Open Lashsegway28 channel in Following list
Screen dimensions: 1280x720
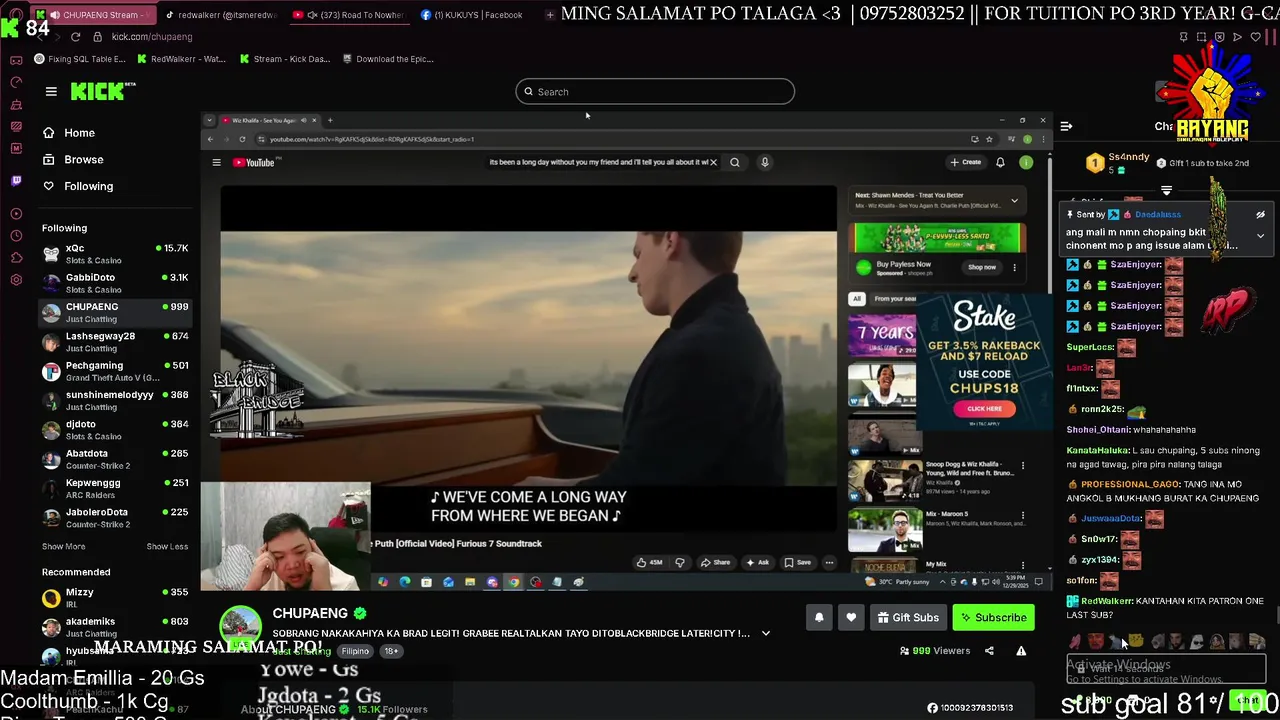coord(115,342)
